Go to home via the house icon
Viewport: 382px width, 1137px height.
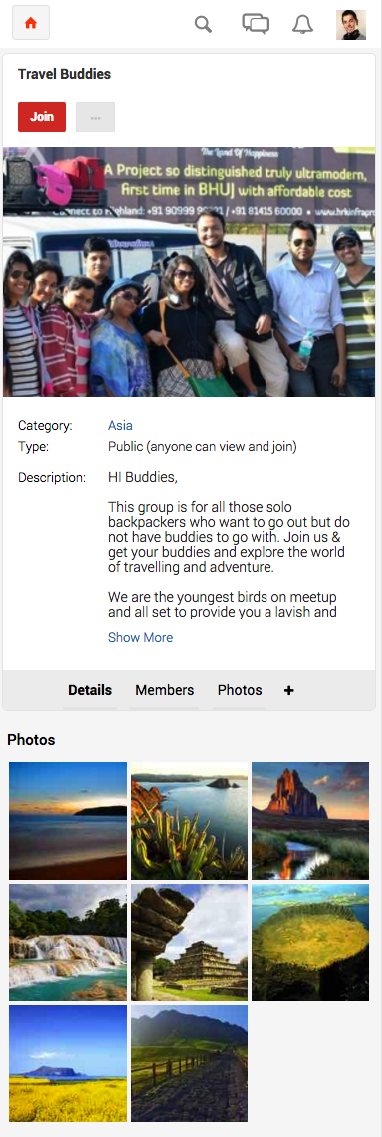pyautogui.click(x=30, y=24)
